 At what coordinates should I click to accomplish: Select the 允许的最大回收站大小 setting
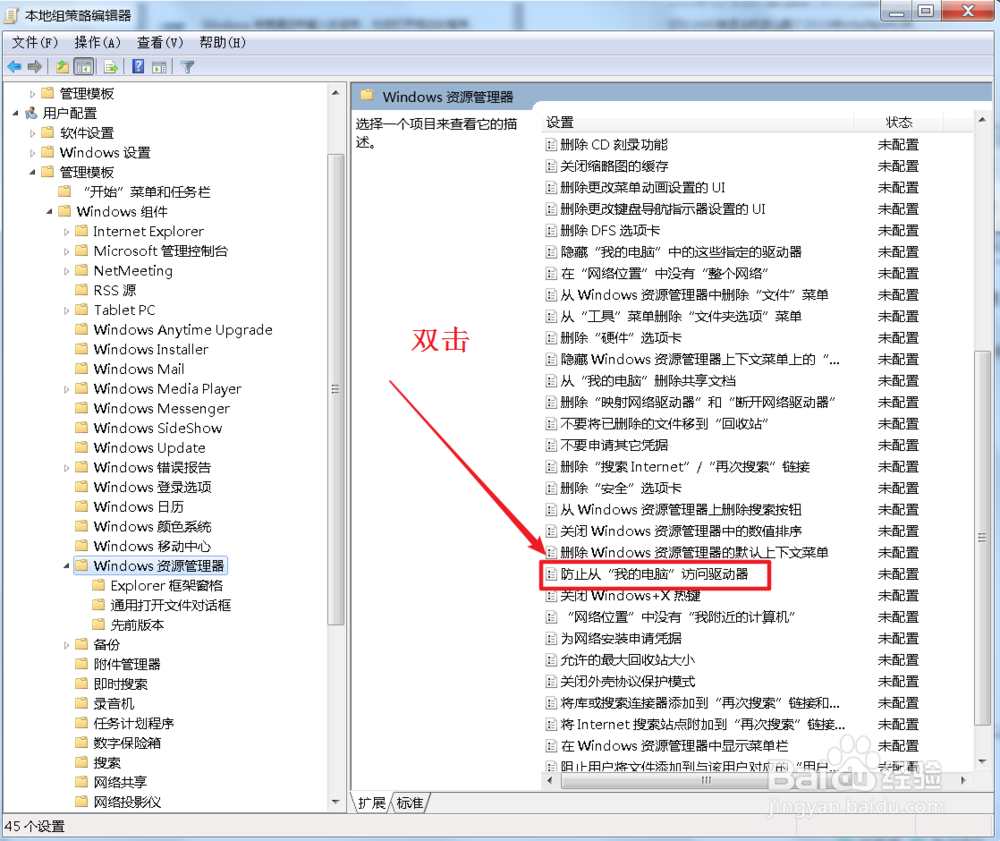point(628,660)
